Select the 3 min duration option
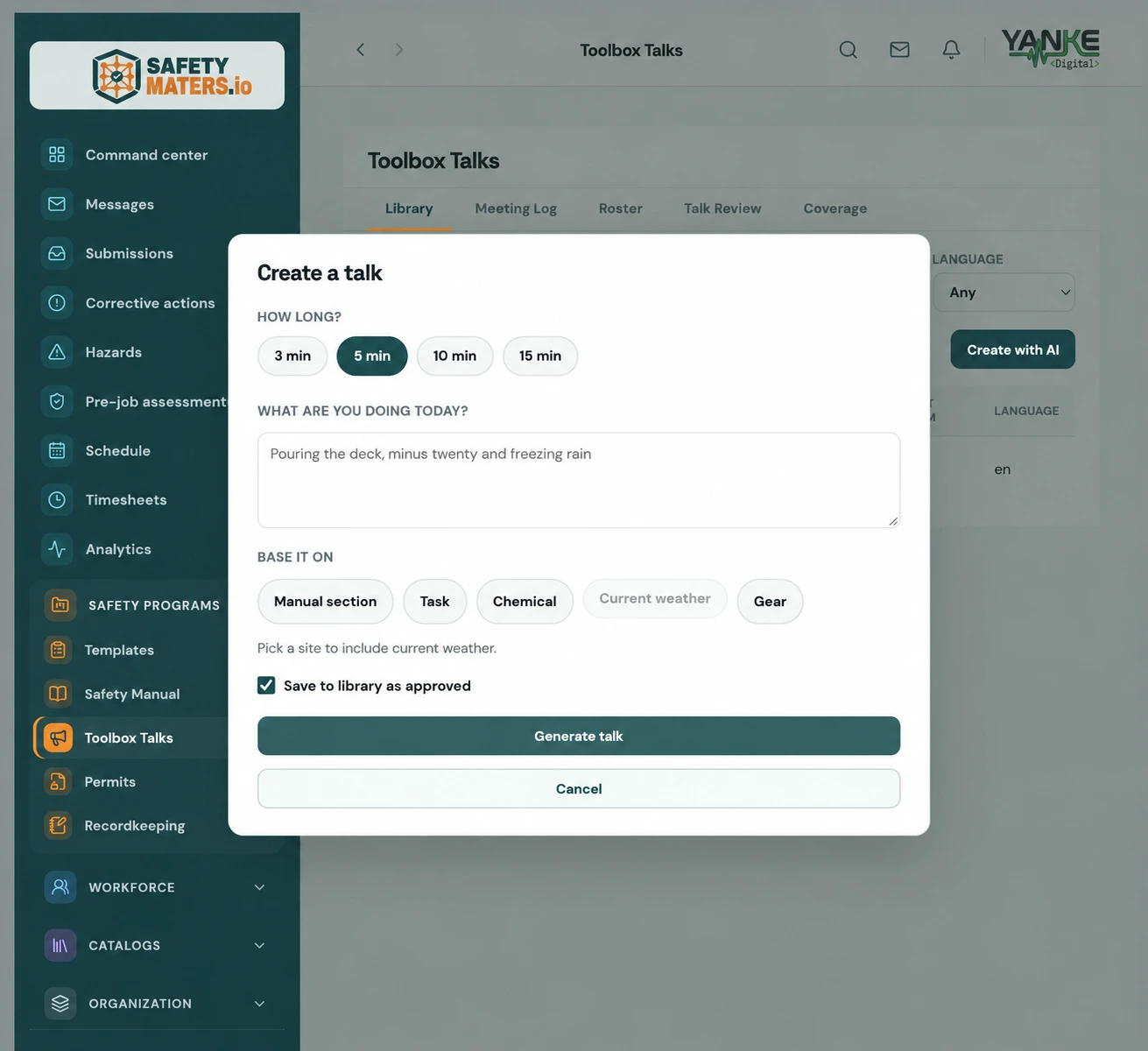 coord(292,356)
